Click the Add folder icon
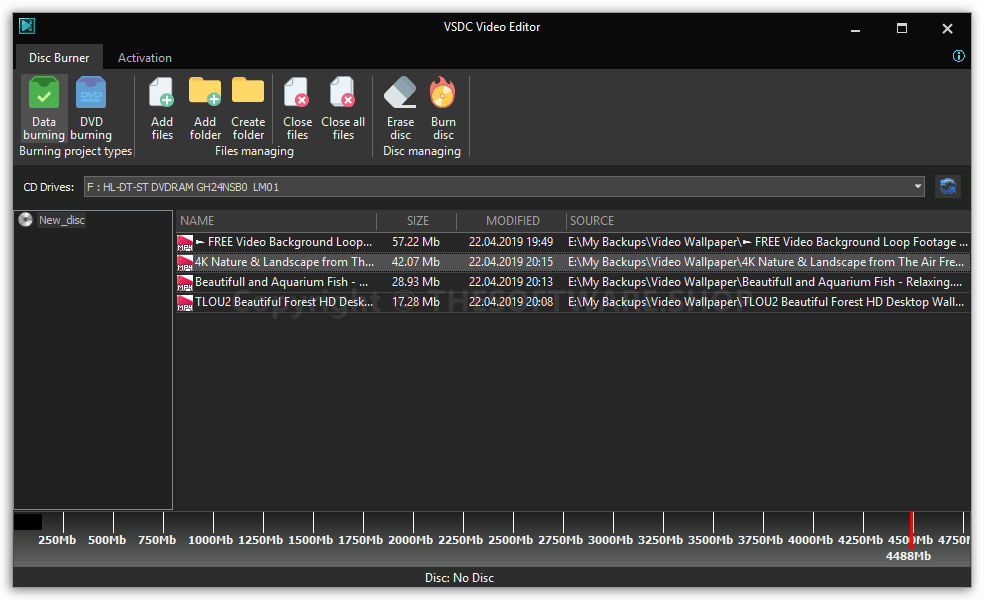The image size is (984, 600). pyautogui.click(x=205, y=91)
